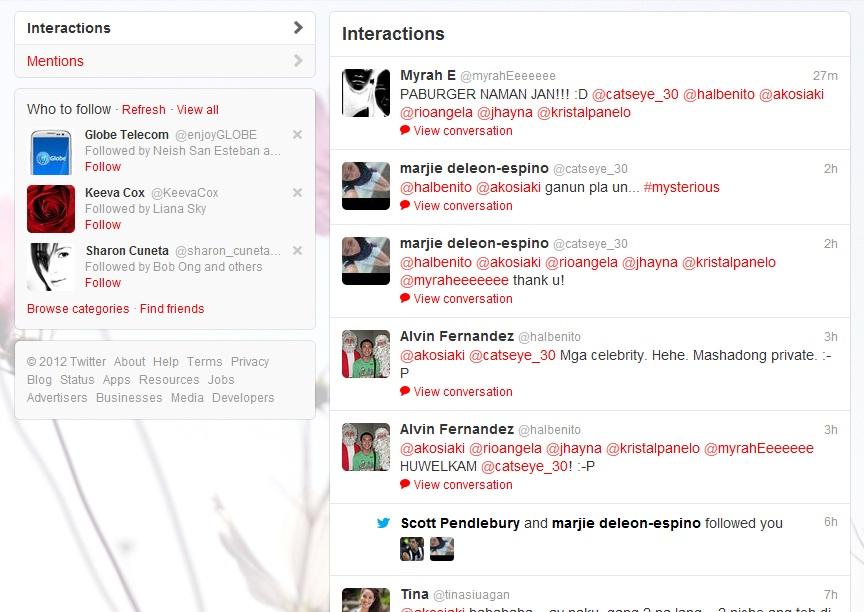Click conversation bubble icon on #mysterious tweet
Screen dimensions: 864x612
click(x=405, y=205)
